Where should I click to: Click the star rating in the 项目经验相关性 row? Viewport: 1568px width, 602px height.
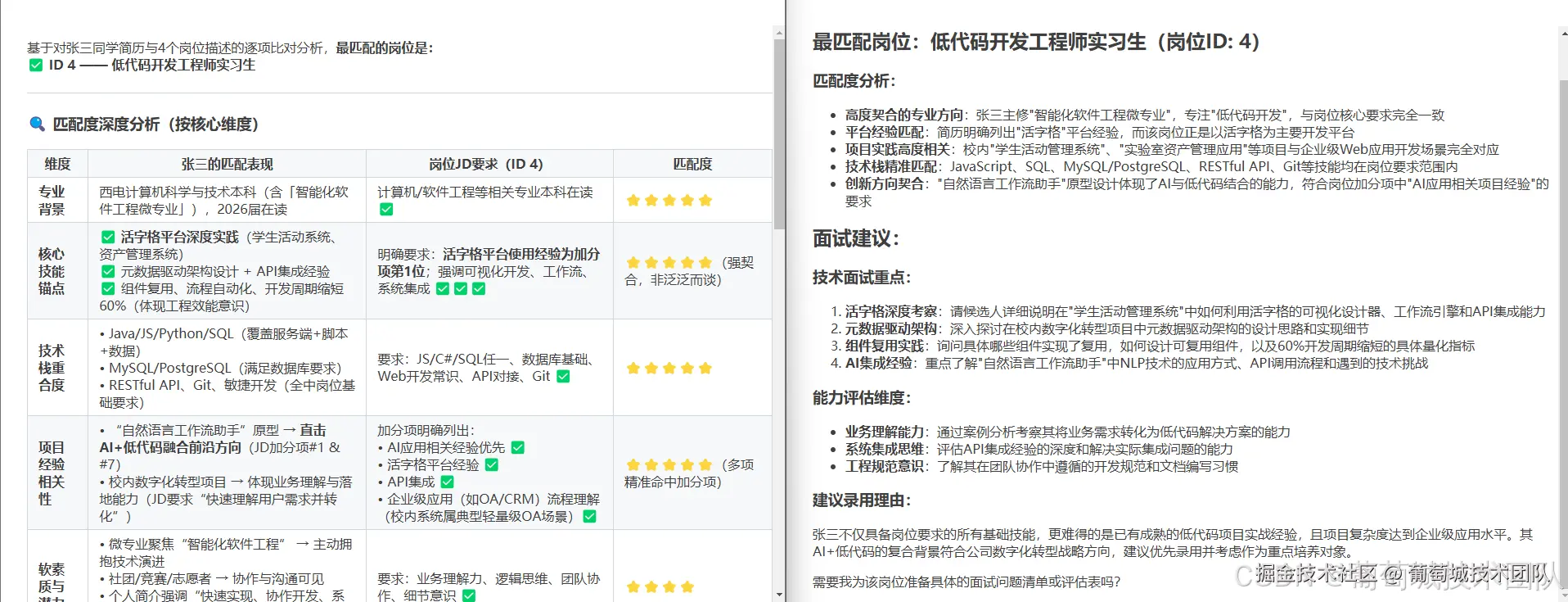669,464
